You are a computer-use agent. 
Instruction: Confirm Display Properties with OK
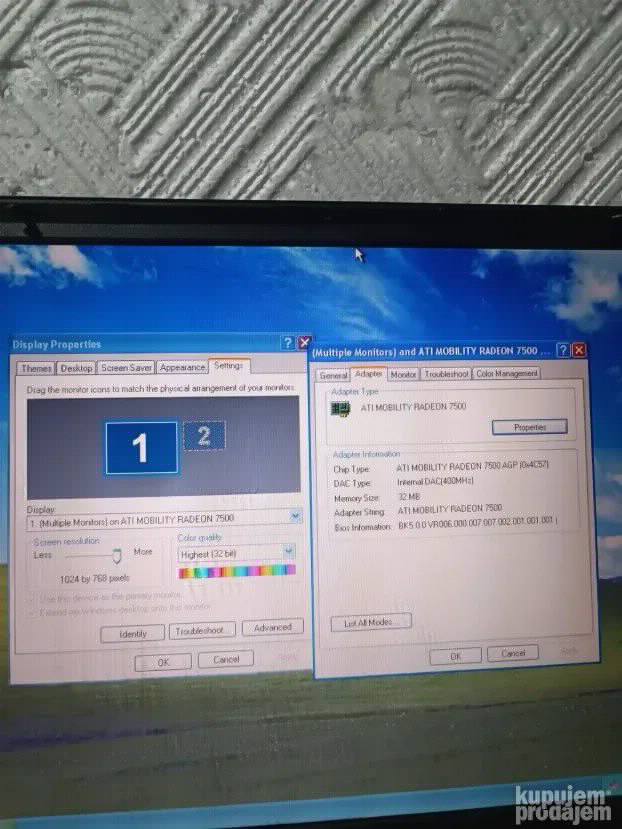click(163, 662)
